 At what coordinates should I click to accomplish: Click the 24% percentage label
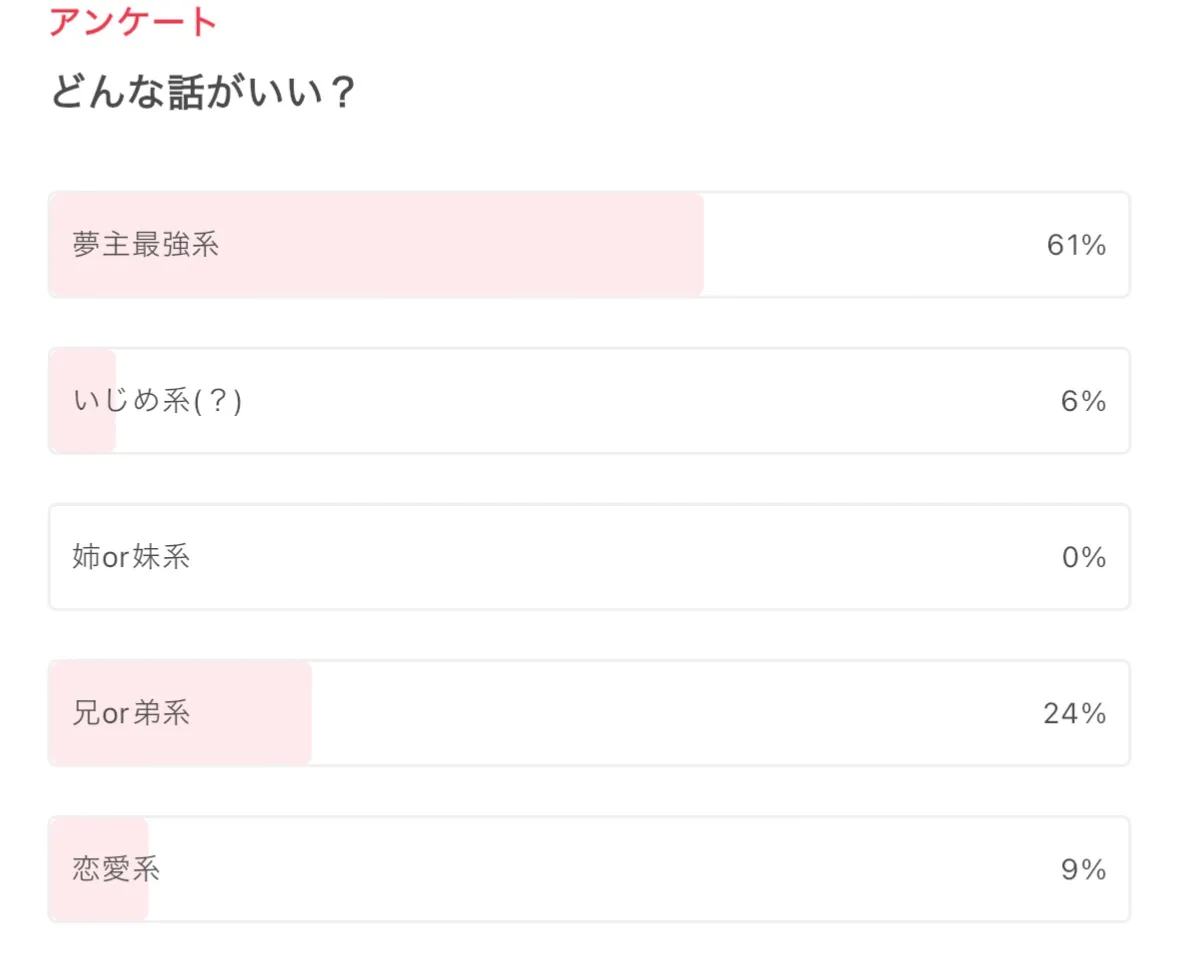[x=1077, y=713]
